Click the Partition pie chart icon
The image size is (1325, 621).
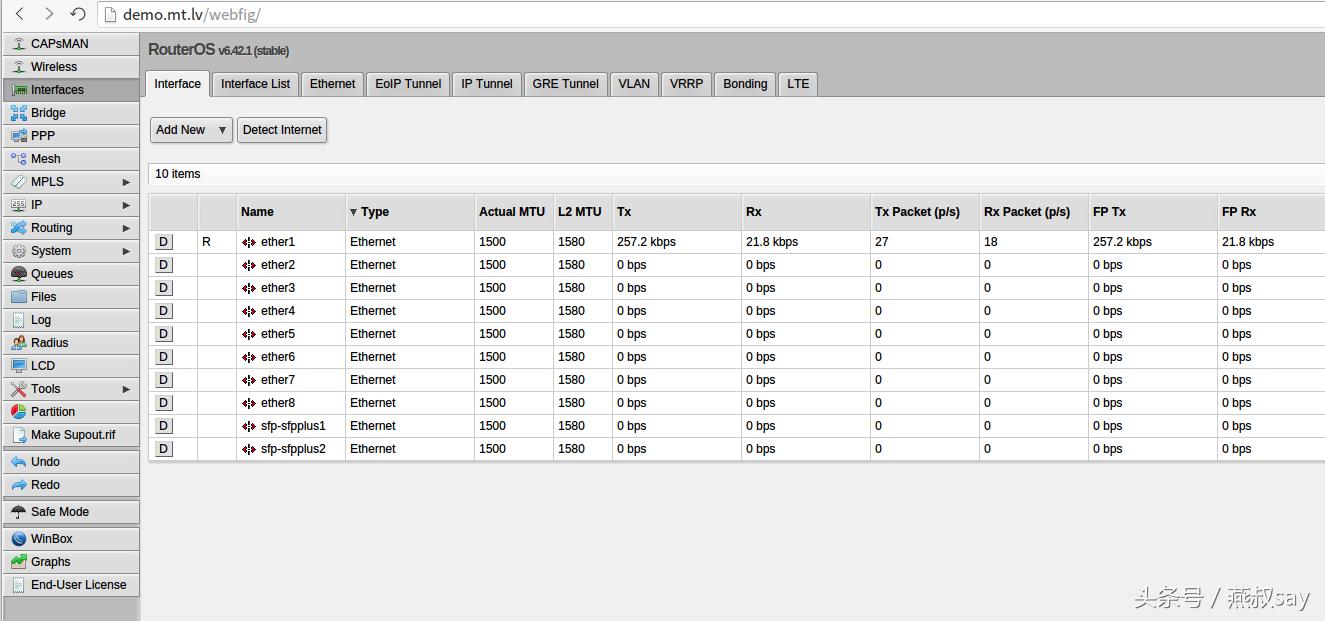[x=19, y=412]
